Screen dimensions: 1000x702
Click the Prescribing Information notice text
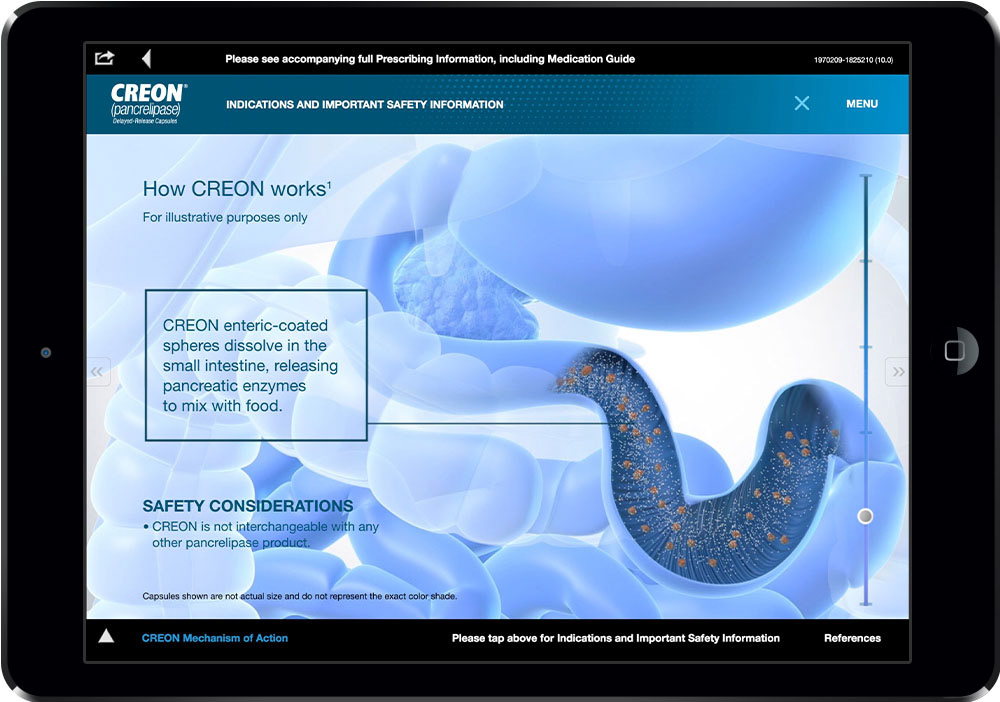(430, 59)
